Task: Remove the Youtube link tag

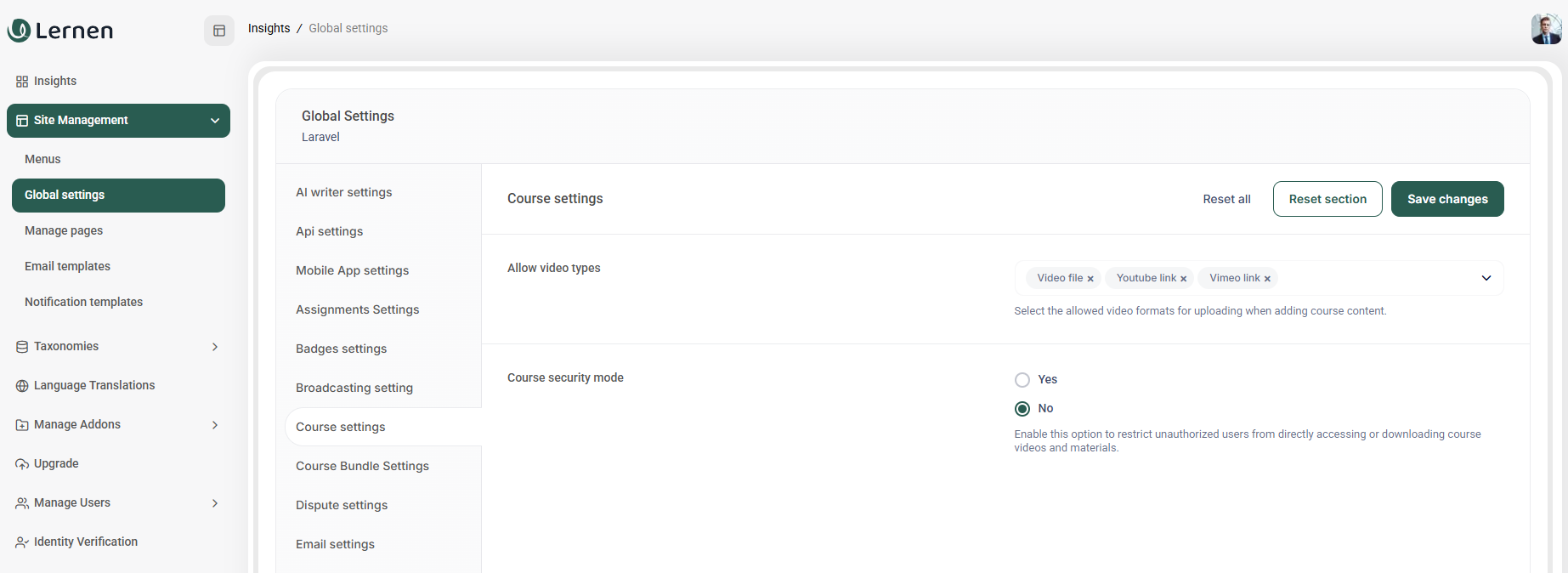Action: pyautogui.click(x=1183, y=279)
